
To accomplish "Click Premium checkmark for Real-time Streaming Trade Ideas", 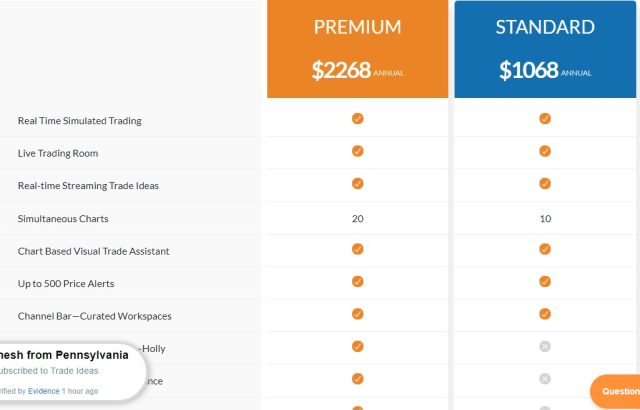I will coord(357,184).
